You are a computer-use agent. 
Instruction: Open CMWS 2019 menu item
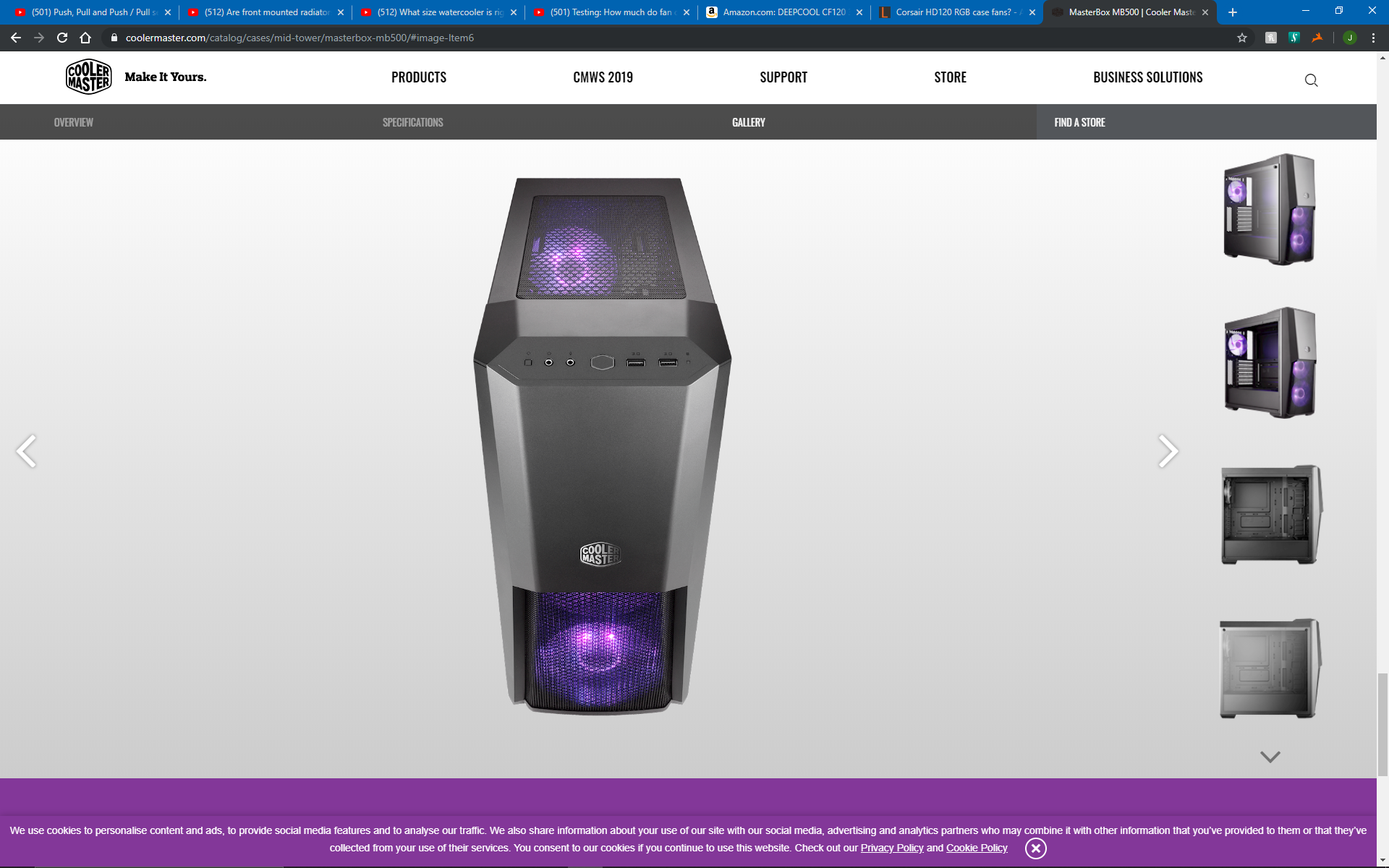point(603,77)
